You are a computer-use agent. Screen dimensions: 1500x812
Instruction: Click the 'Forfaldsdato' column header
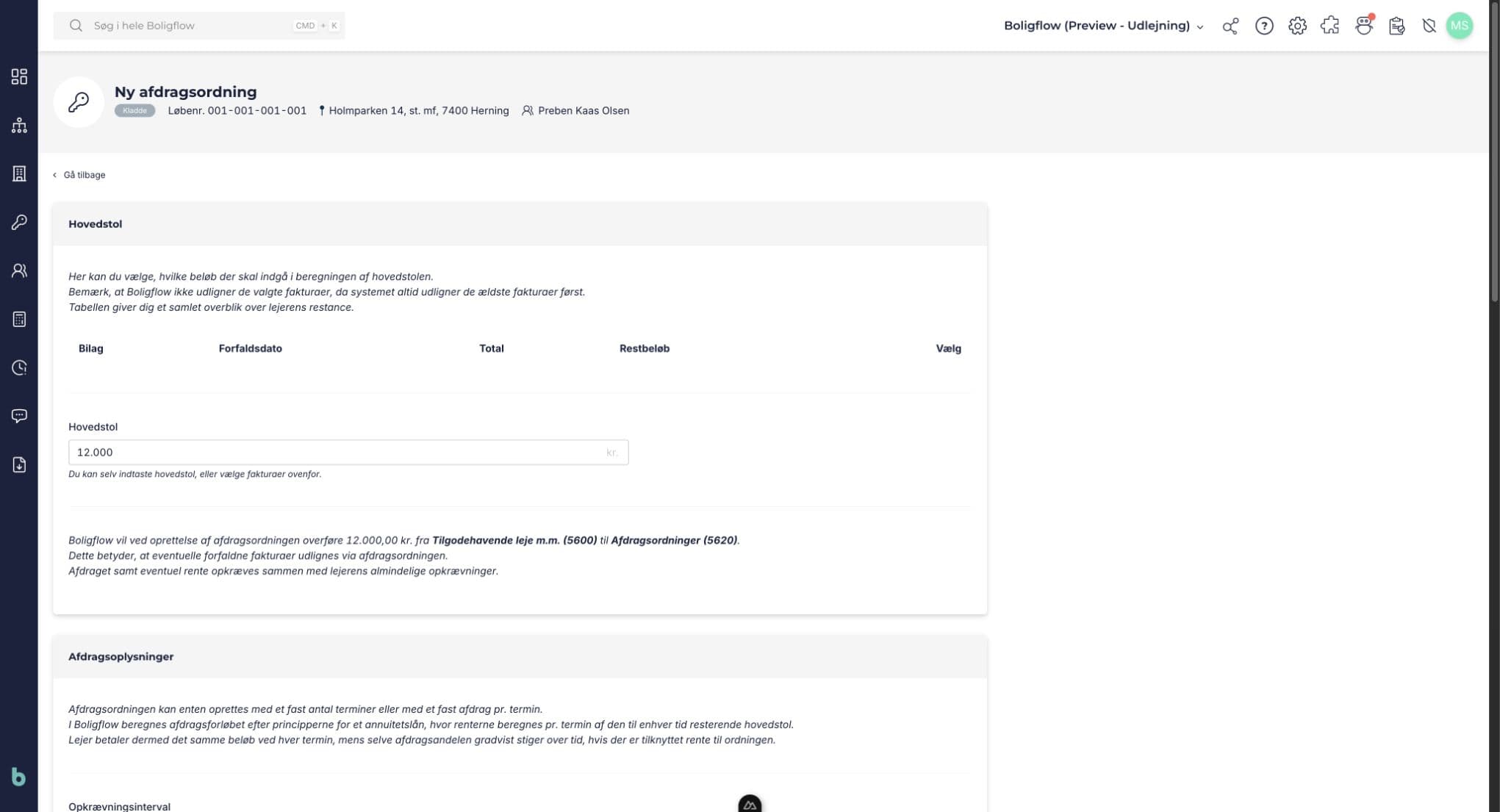251,348
